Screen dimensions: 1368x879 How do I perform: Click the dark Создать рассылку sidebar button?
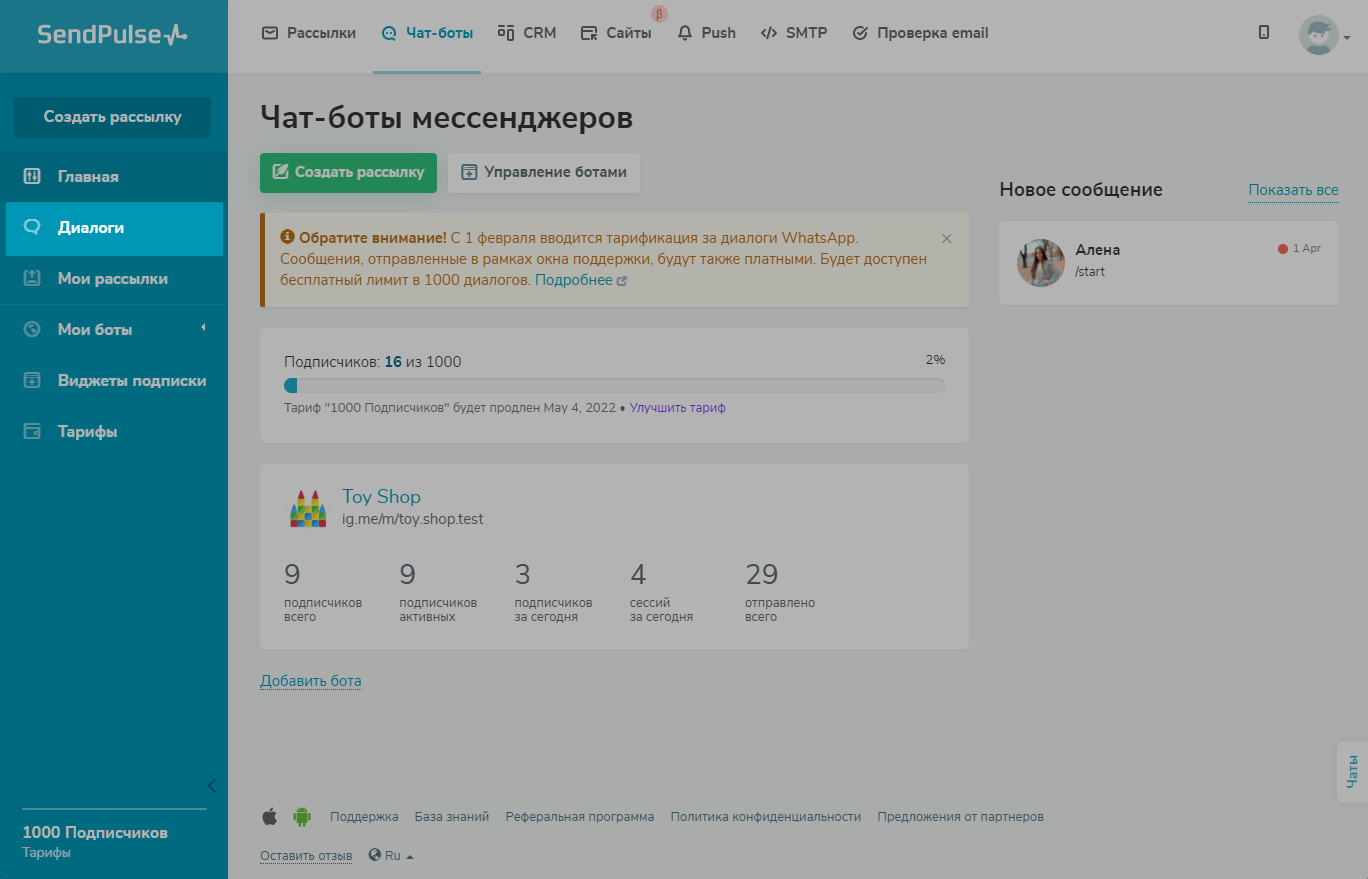112,117
